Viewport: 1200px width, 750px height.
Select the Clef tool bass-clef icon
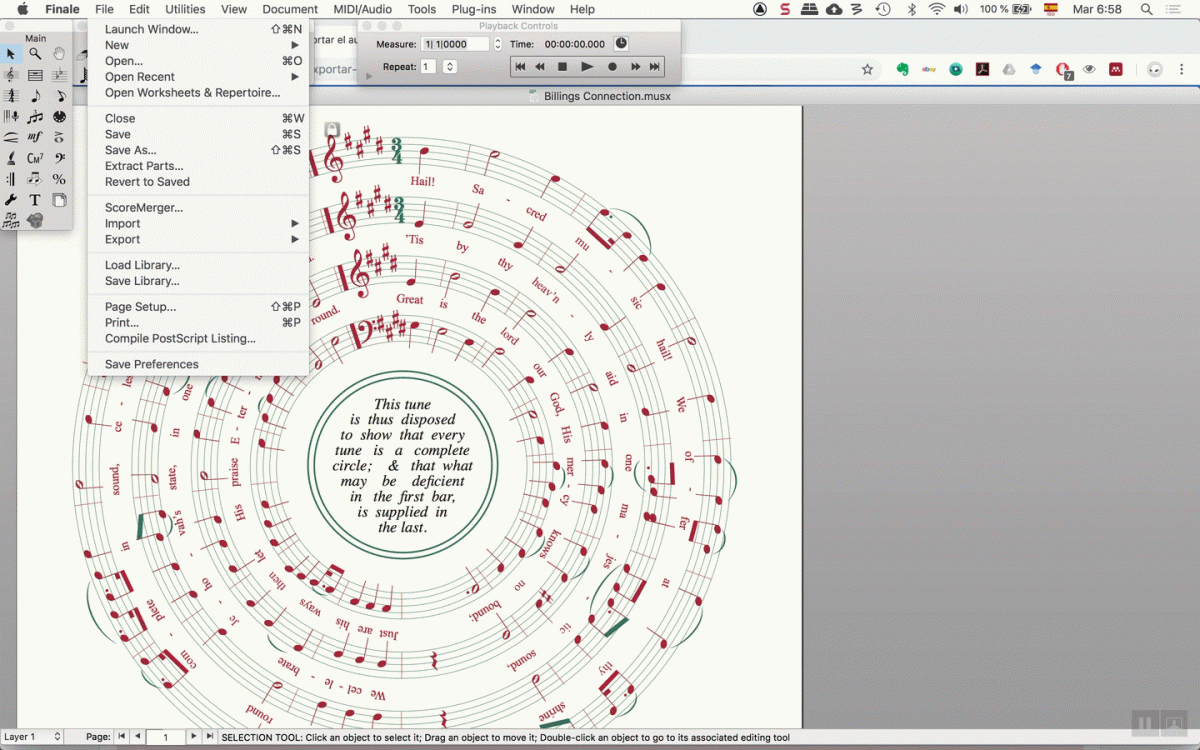[x=59, y=158]
